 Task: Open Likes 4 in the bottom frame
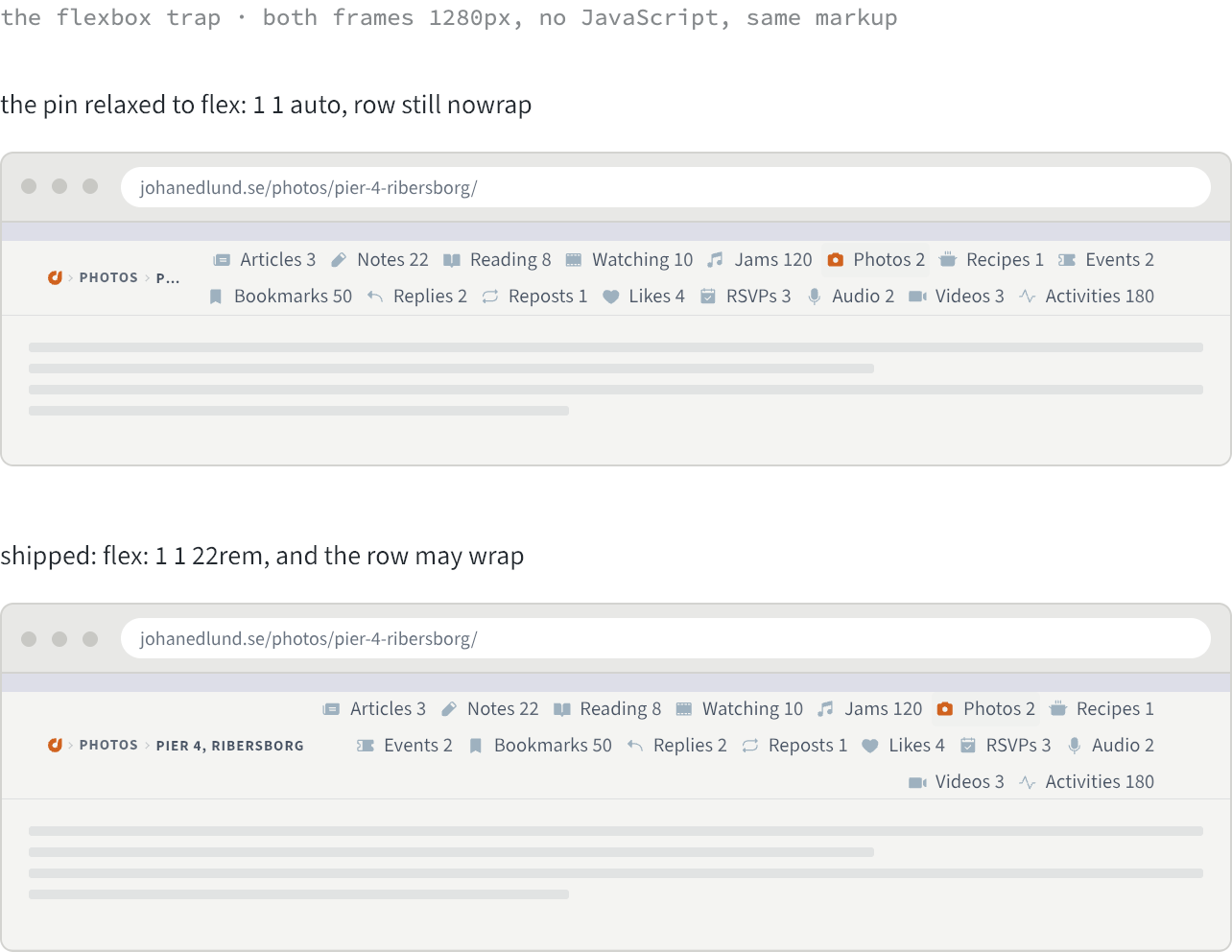click(x=903, y=746)
